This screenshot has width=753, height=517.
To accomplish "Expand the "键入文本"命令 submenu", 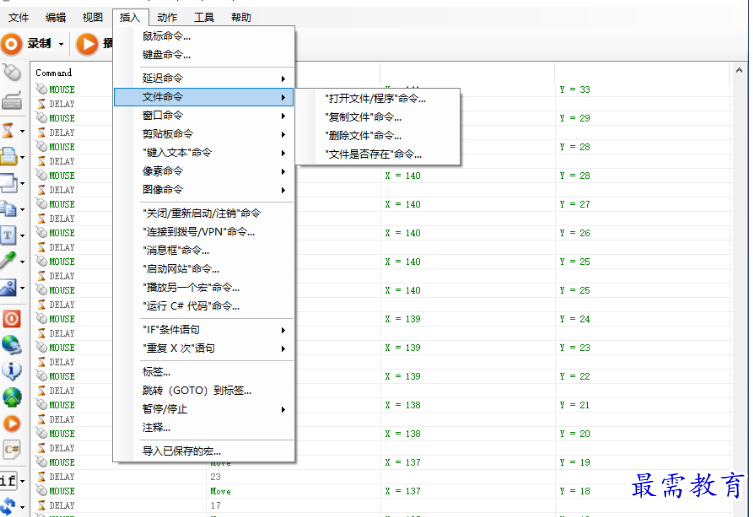I will [204, 153].
